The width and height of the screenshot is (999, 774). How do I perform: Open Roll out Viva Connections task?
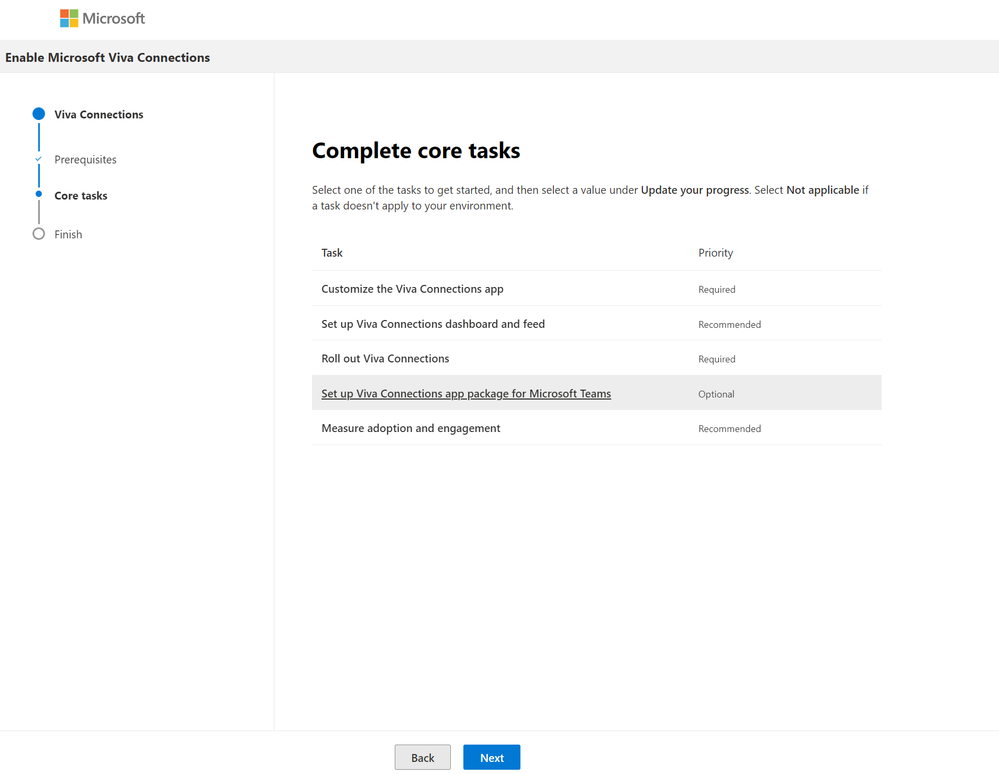(x=385, y=359)
